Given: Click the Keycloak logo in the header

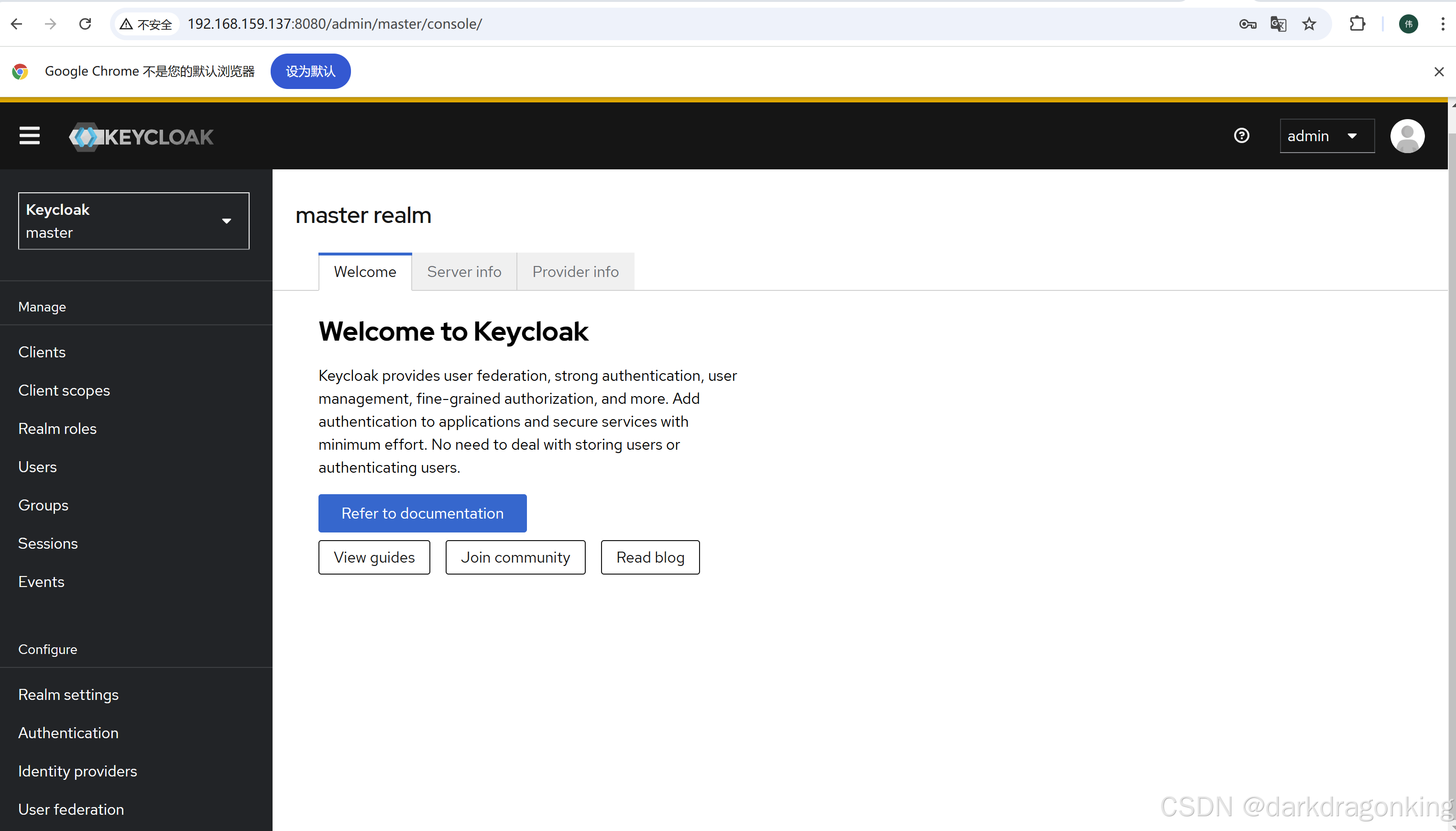Looking at the screenshot, I should [140, 136].
